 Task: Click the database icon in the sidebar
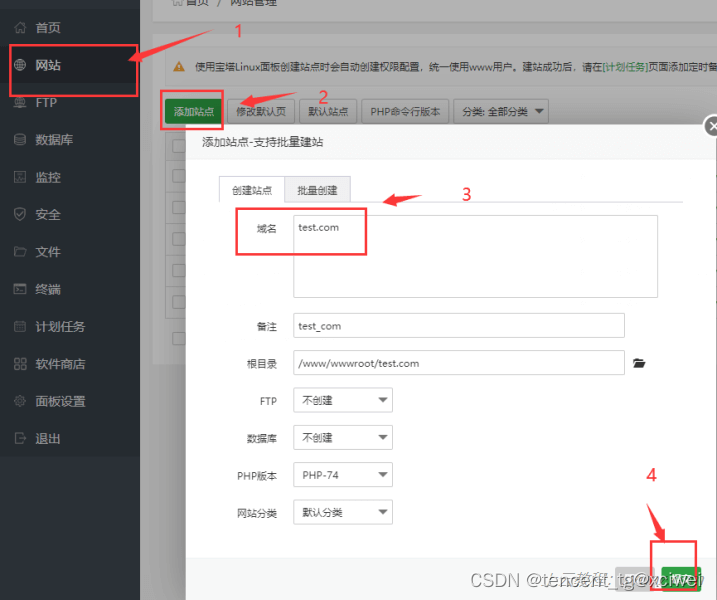pyautogui.click(x=20, y=139)
